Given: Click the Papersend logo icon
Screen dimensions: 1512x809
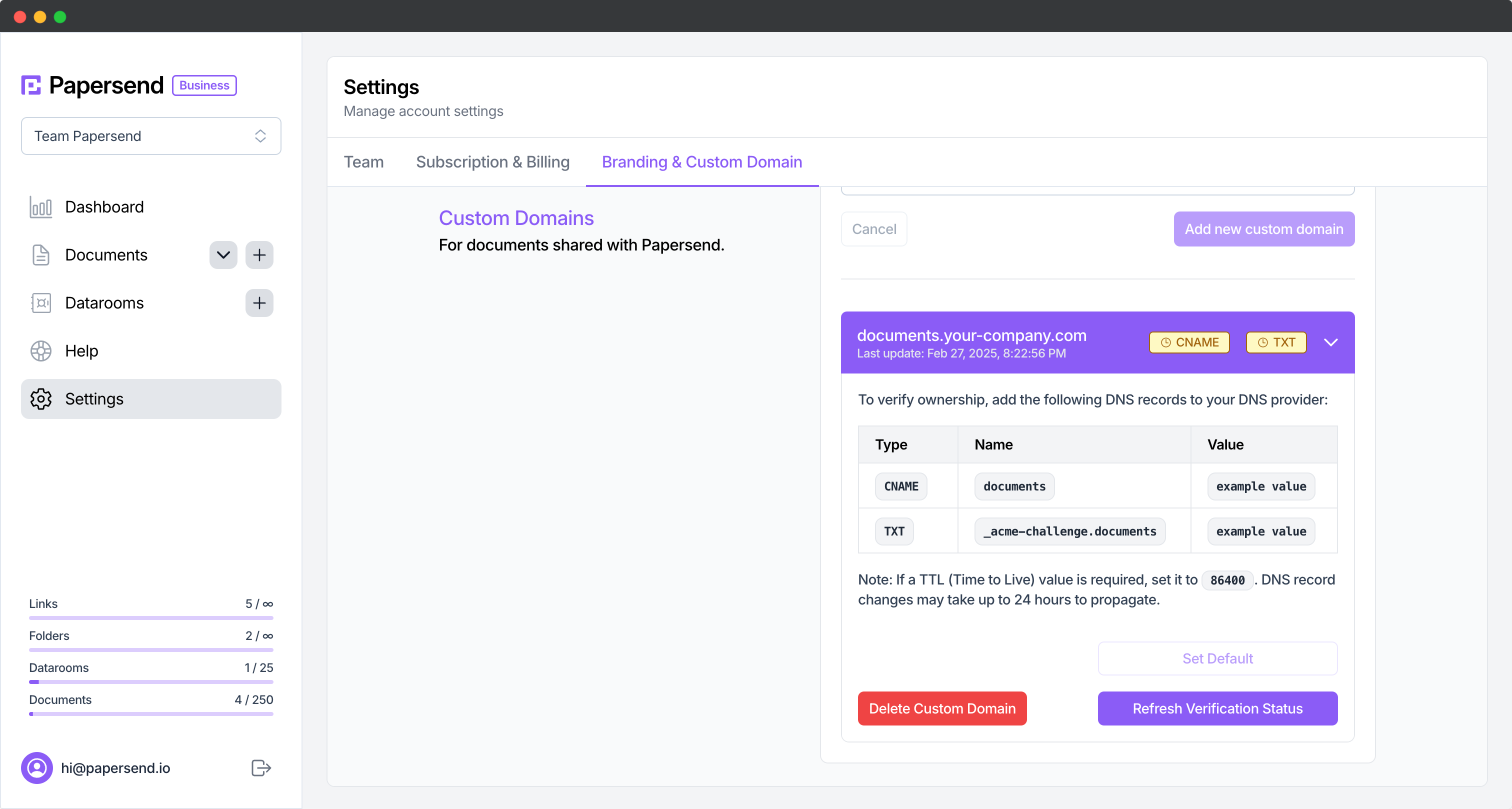Looking at the screenshot, I should tap(31, 85).
